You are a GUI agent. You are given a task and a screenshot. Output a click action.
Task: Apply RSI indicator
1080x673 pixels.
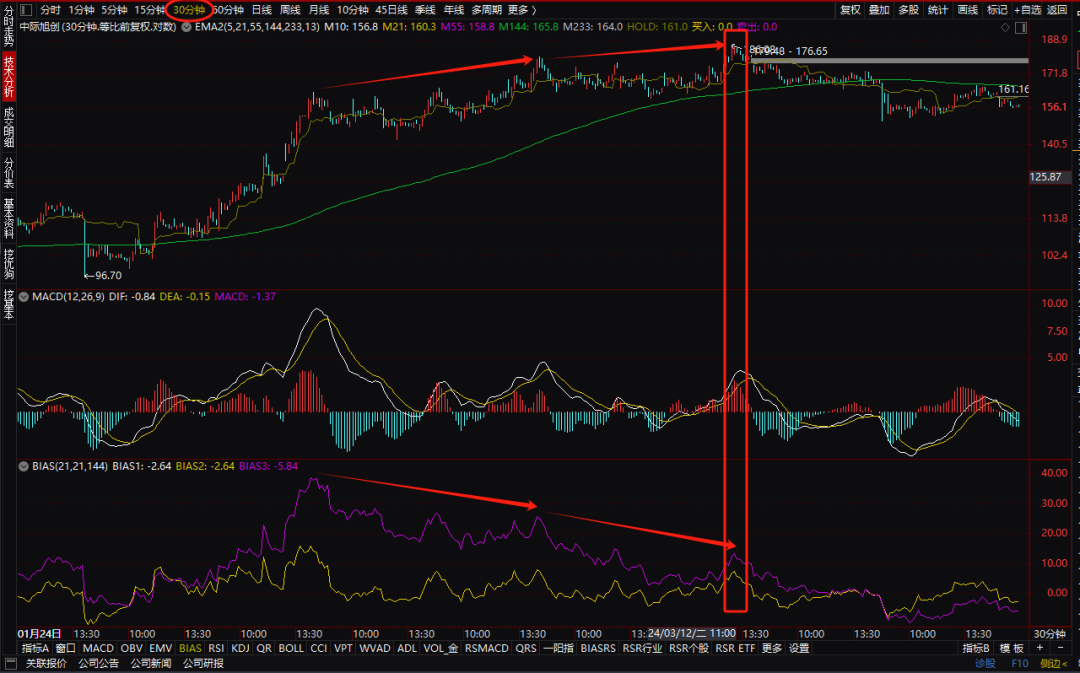coord(216,648)
